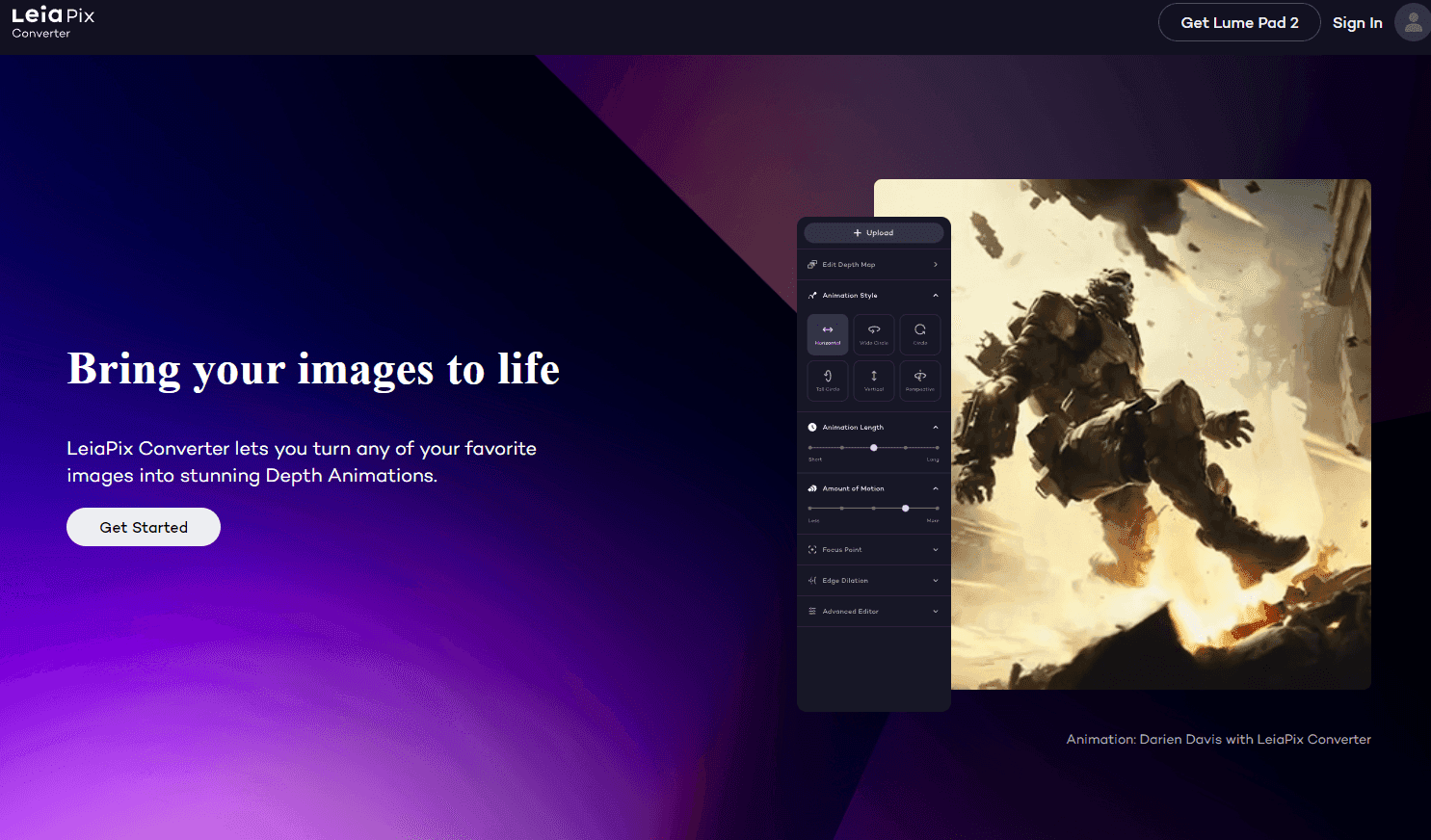Click the LeiaPix Converter description paragraph
Viewport: 1431px width, 840px height.
coord(302,461)
